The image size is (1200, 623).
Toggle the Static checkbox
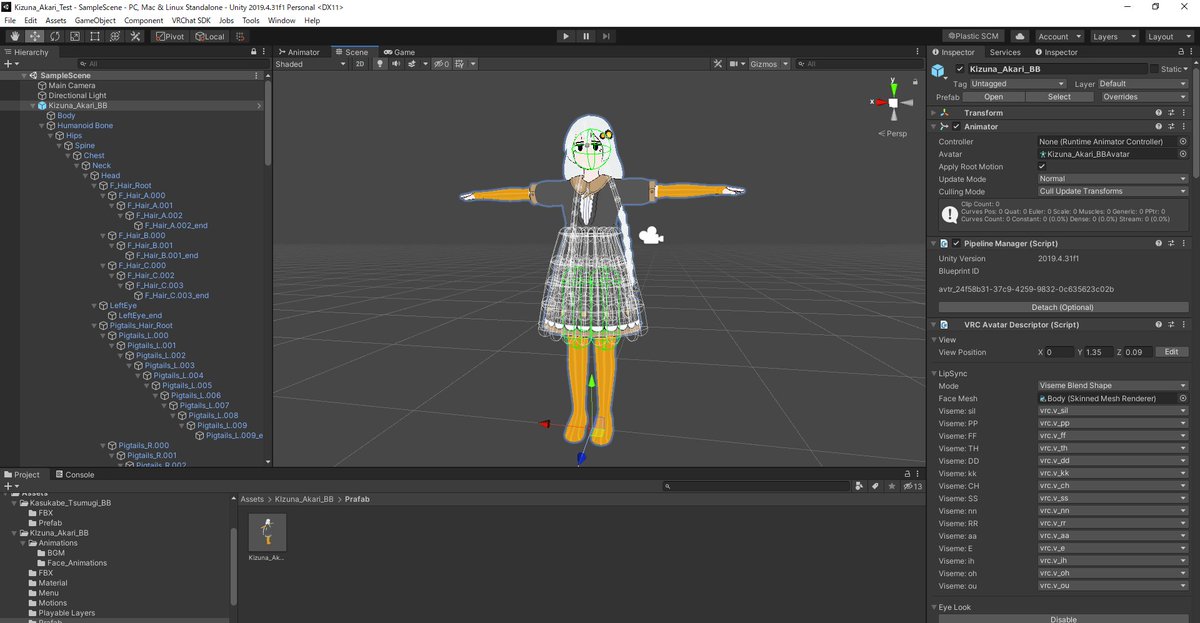[1155, 69]
